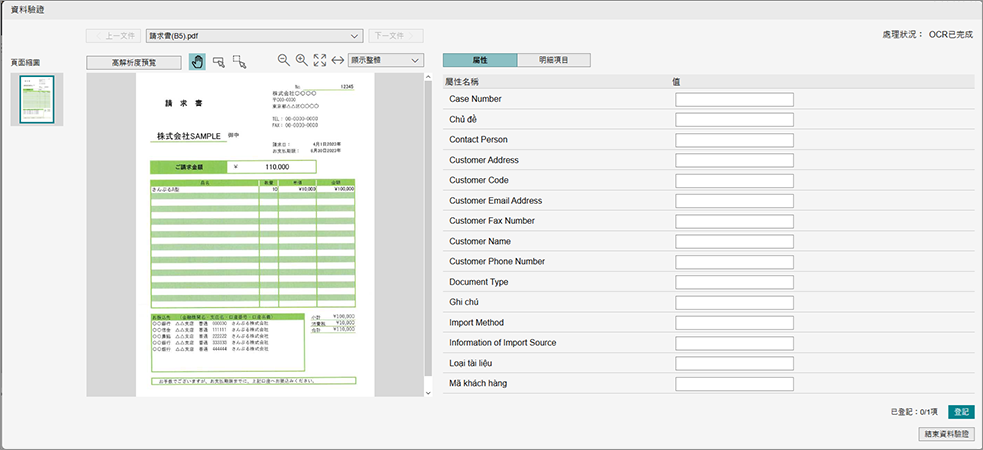Viewport: 983px width, 450px height.
Task: Click the Case Number input field
Action: pos(734,99)
